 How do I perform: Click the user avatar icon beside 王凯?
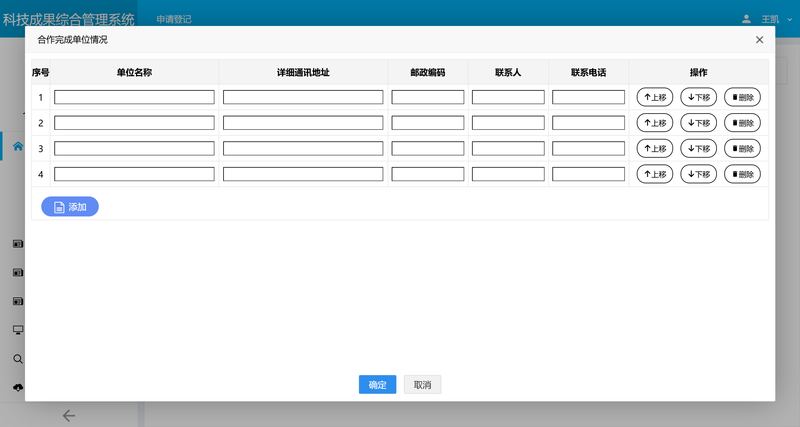point(746,19)
